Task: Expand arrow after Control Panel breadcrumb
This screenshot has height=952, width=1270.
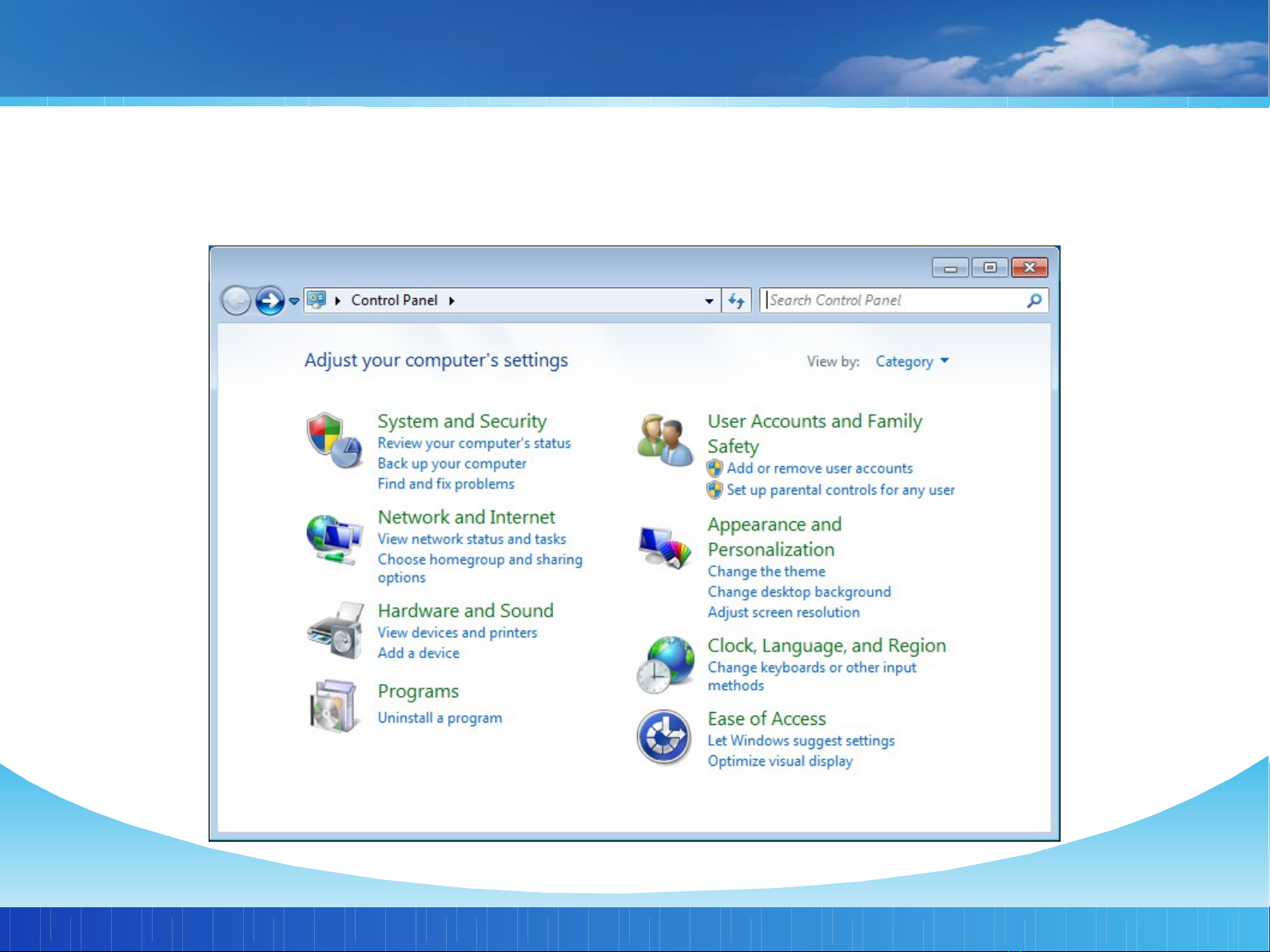Action: tap(452, 301)
